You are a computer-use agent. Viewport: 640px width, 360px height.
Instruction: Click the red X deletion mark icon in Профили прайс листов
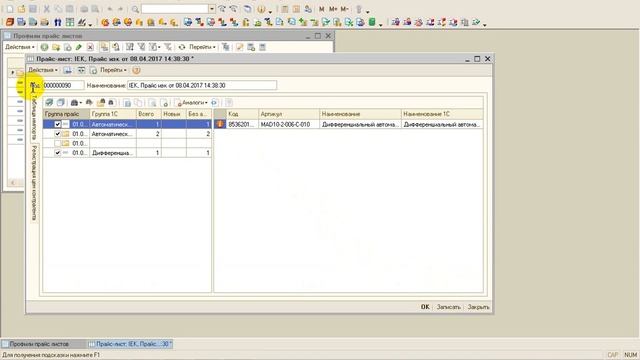(x=90, y=47)
